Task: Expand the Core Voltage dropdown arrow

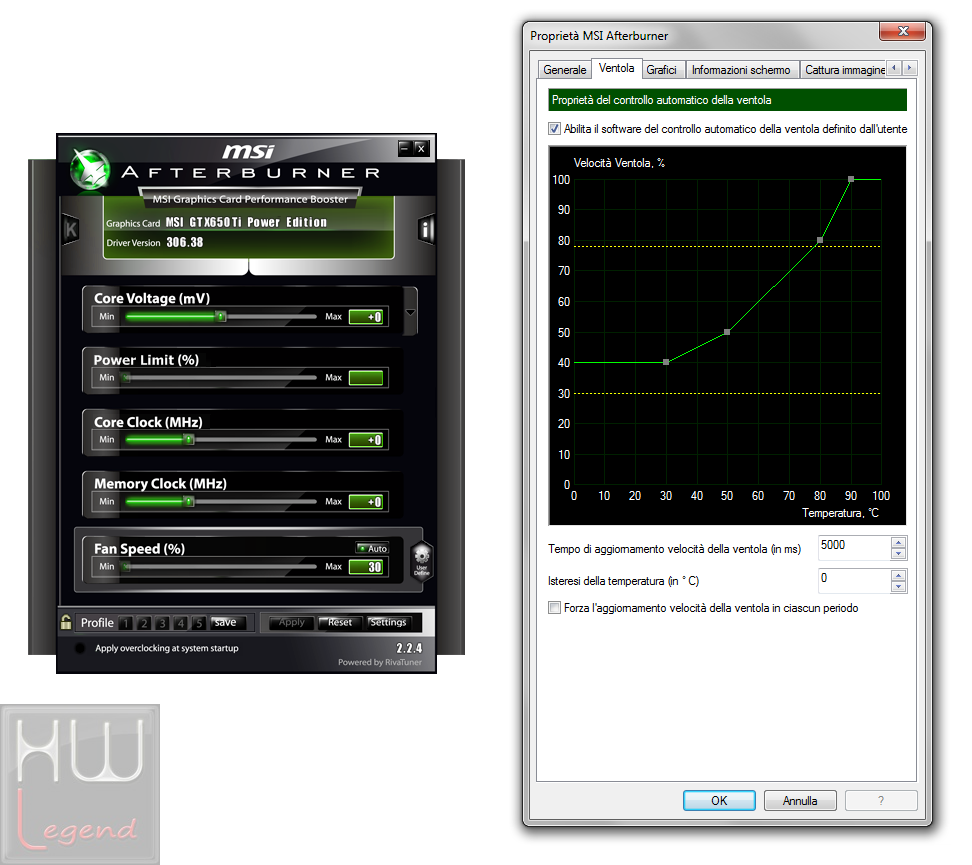Action: (410, 312)
